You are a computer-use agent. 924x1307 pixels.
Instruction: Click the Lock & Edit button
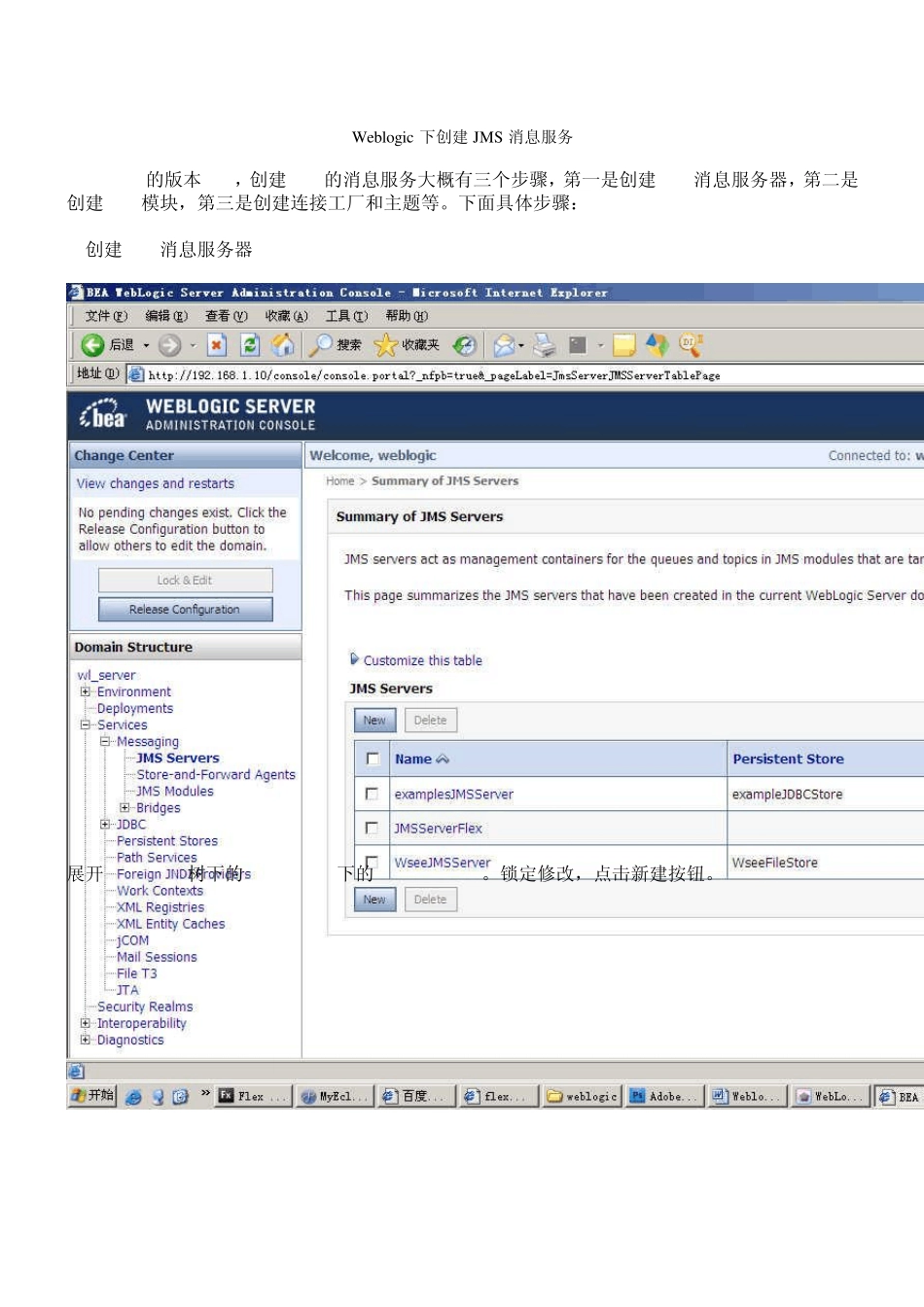(185, 581)
